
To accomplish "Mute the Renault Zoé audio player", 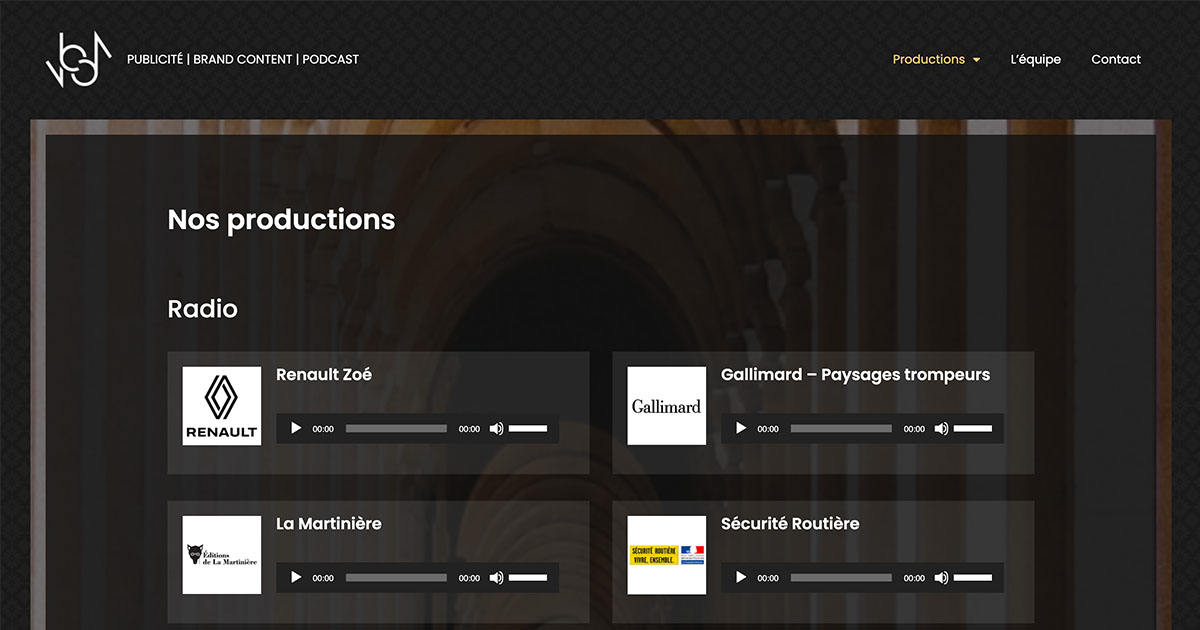I will pos(496,429).
